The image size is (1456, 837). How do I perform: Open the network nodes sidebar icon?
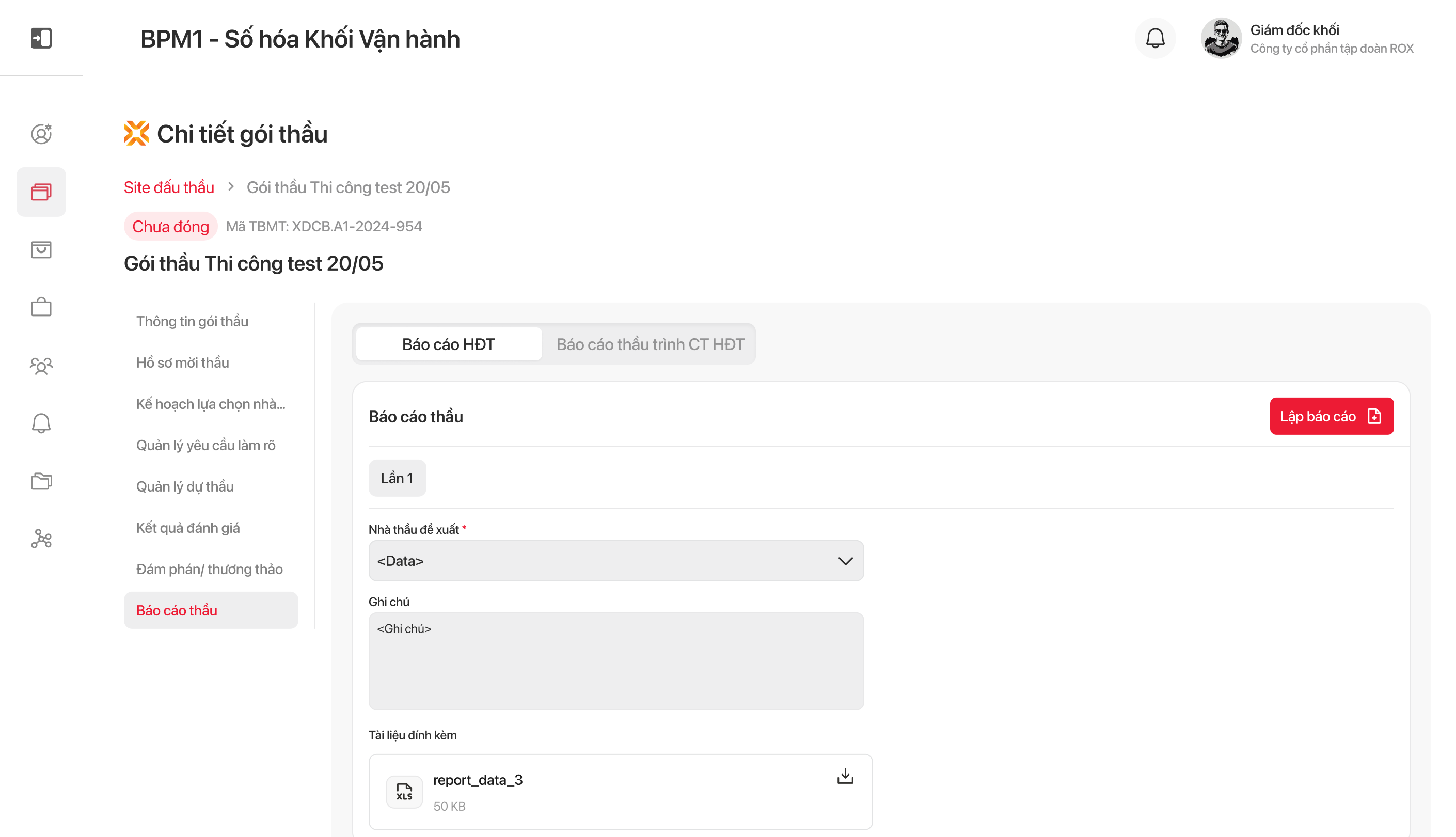click(41, 539)
